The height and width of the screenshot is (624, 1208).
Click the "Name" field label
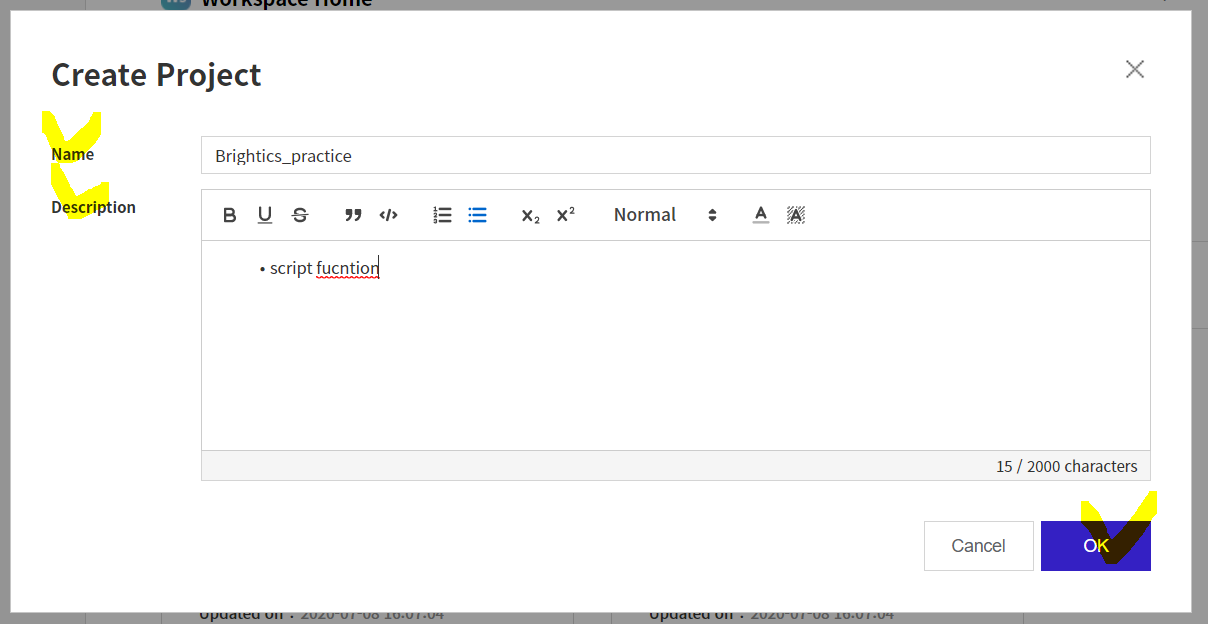point(73,154)
